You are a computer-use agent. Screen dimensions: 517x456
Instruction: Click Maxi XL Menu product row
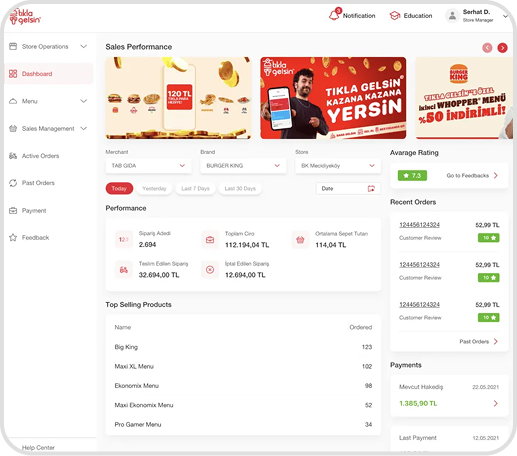(x=243, y=366)
